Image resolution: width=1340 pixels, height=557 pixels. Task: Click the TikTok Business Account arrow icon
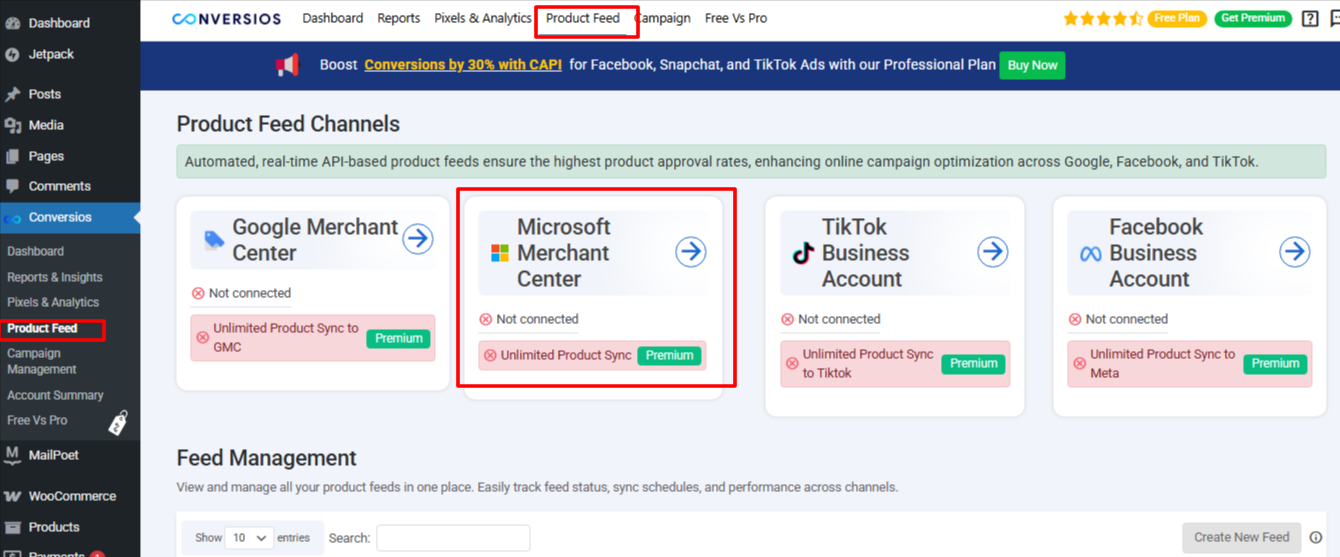point(992,252)
